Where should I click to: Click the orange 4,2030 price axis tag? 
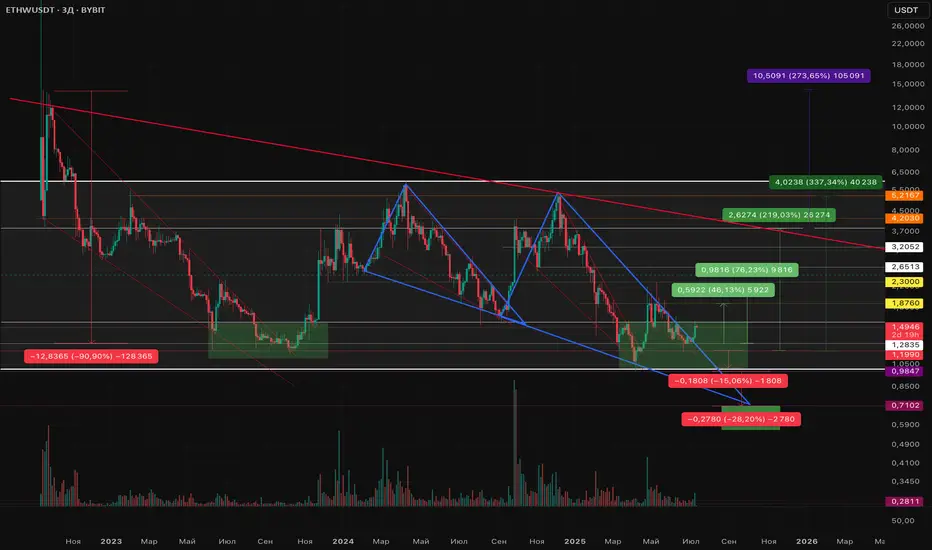(x=904, y=218)
